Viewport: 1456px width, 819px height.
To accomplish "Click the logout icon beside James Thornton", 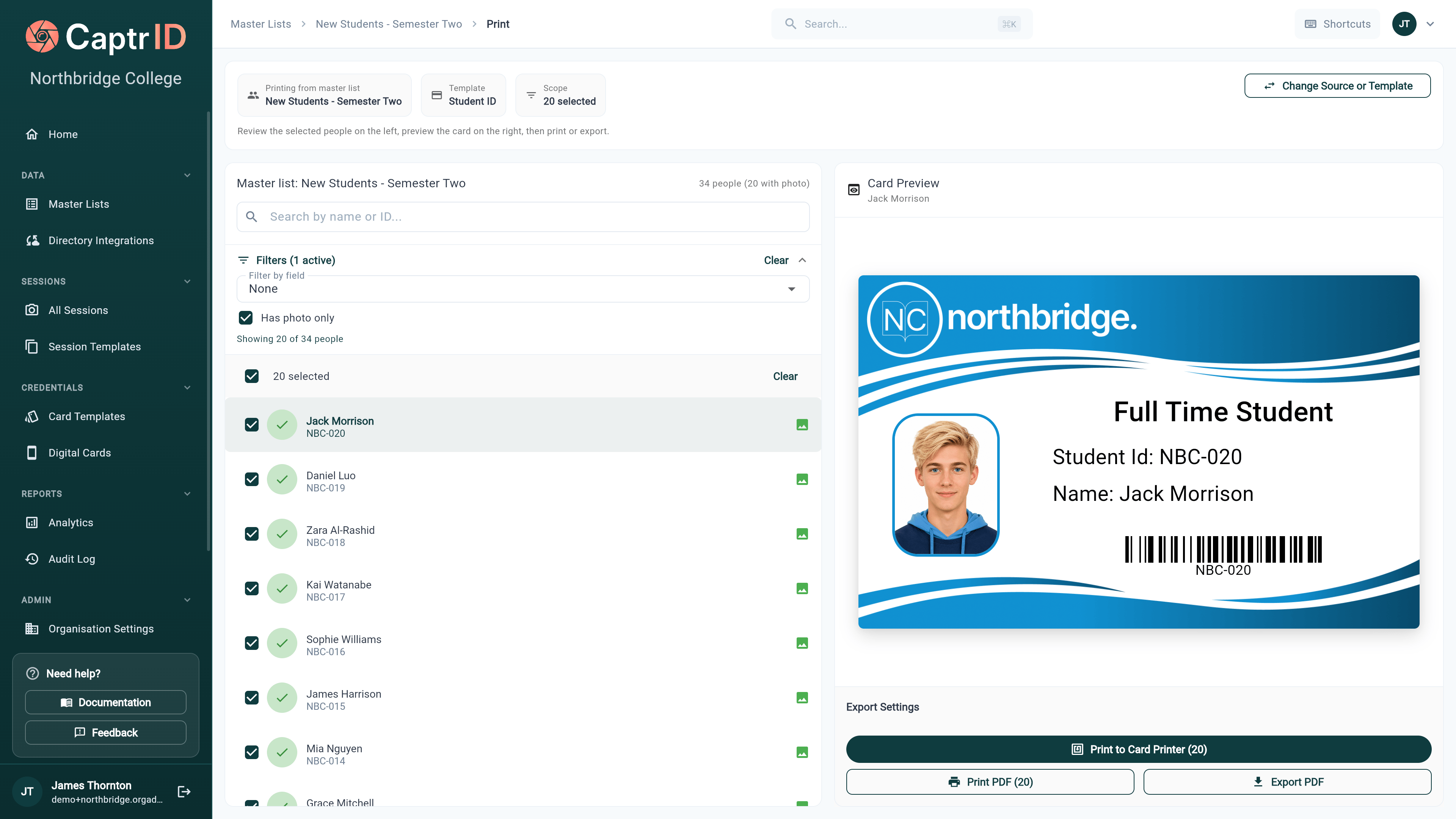I will 184,791.
